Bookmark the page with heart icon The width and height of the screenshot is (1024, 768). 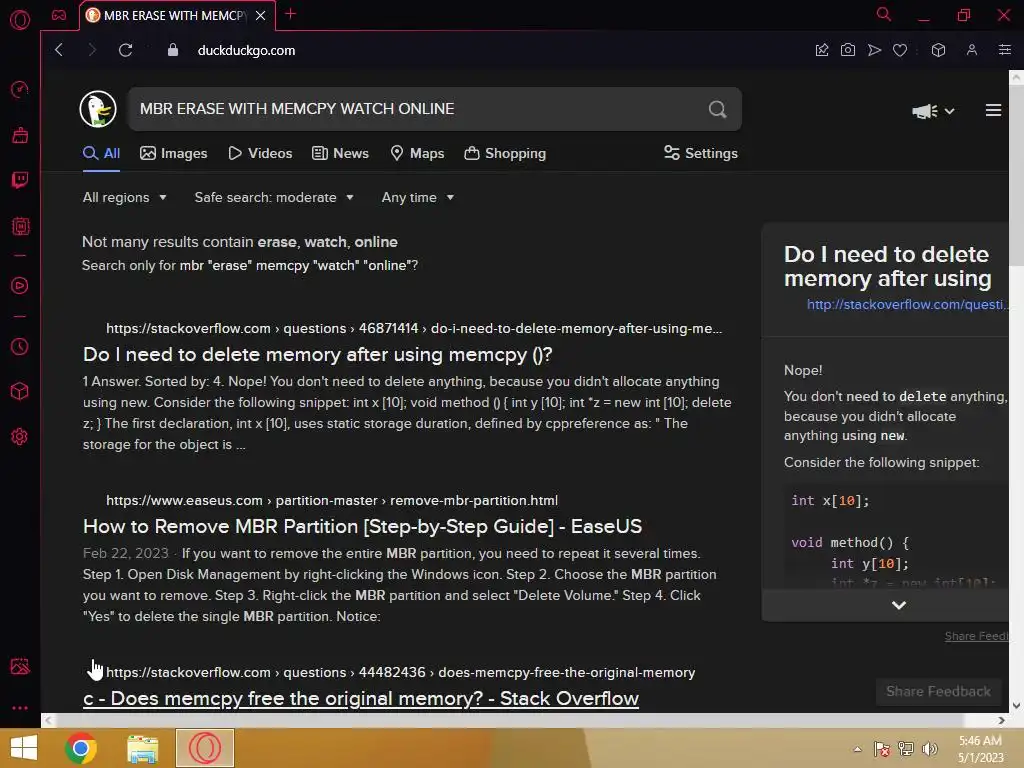click(x=900, y=50)
